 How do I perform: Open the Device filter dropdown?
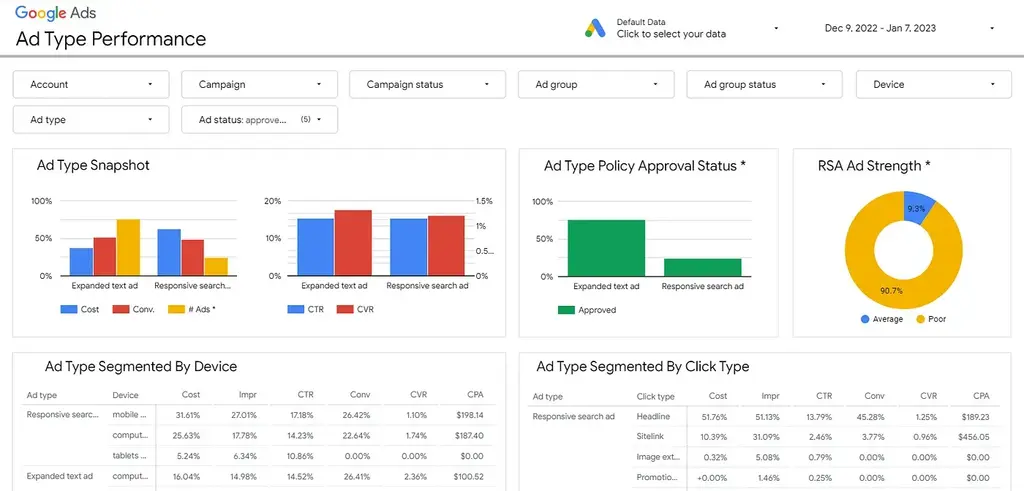point(933,85)
